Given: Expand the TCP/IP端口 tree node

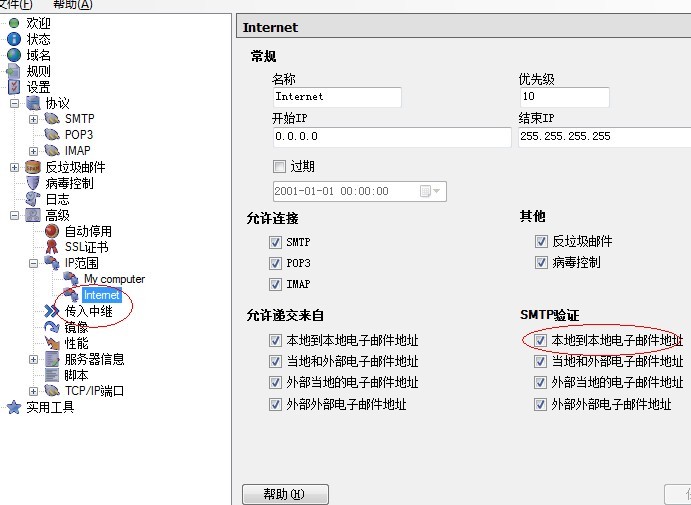Looking at the screenshot, I should [x=33, y=391].
